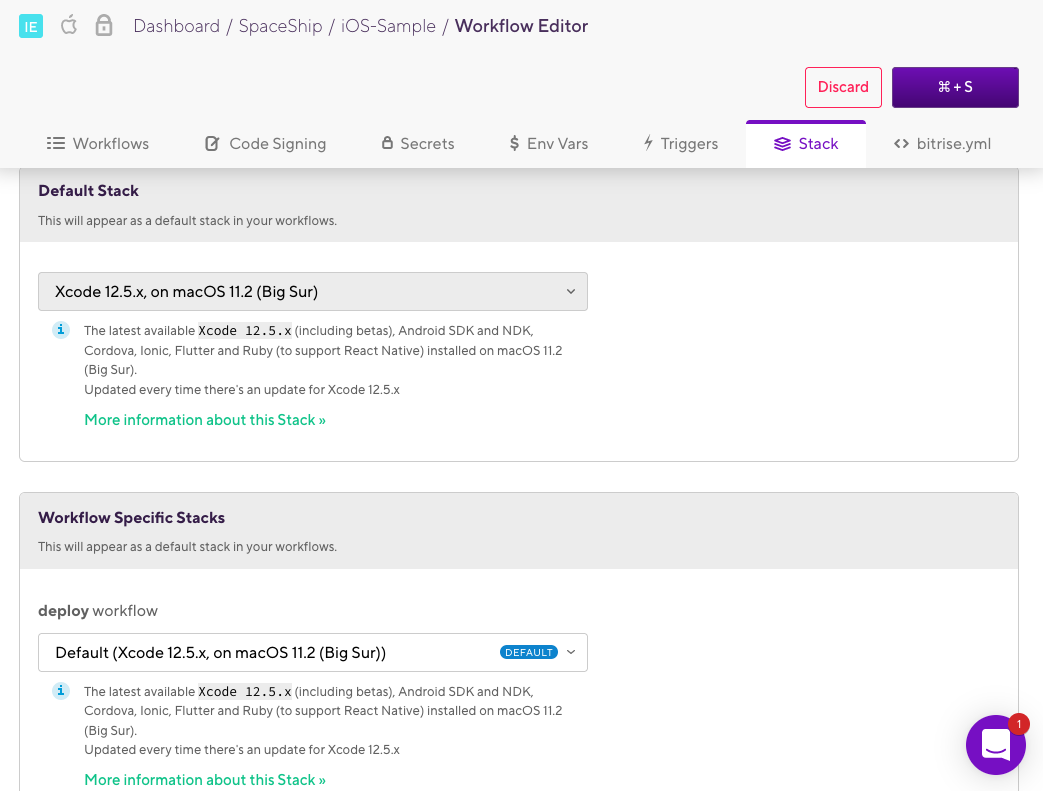The image size is (1043, 791).
Task: Open the Dashboard breadcrumb
Action: (x=176, y=26)
